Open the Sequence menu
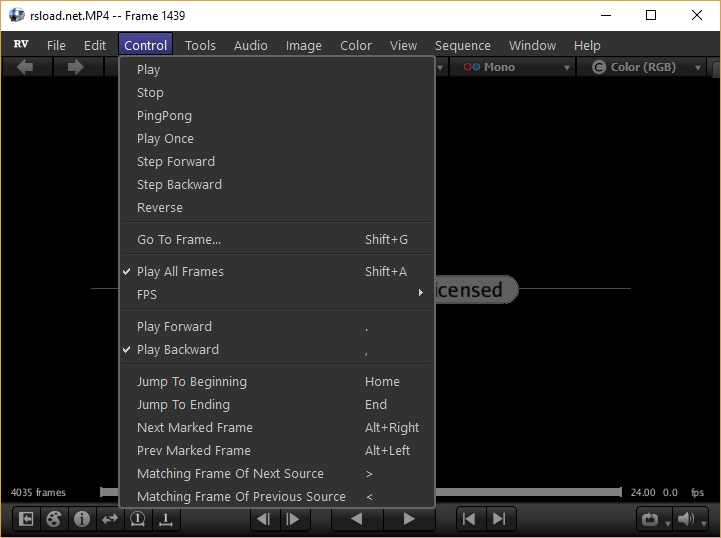Image resolution: width=721 pixels, height=538 pixels. point(463,45)
